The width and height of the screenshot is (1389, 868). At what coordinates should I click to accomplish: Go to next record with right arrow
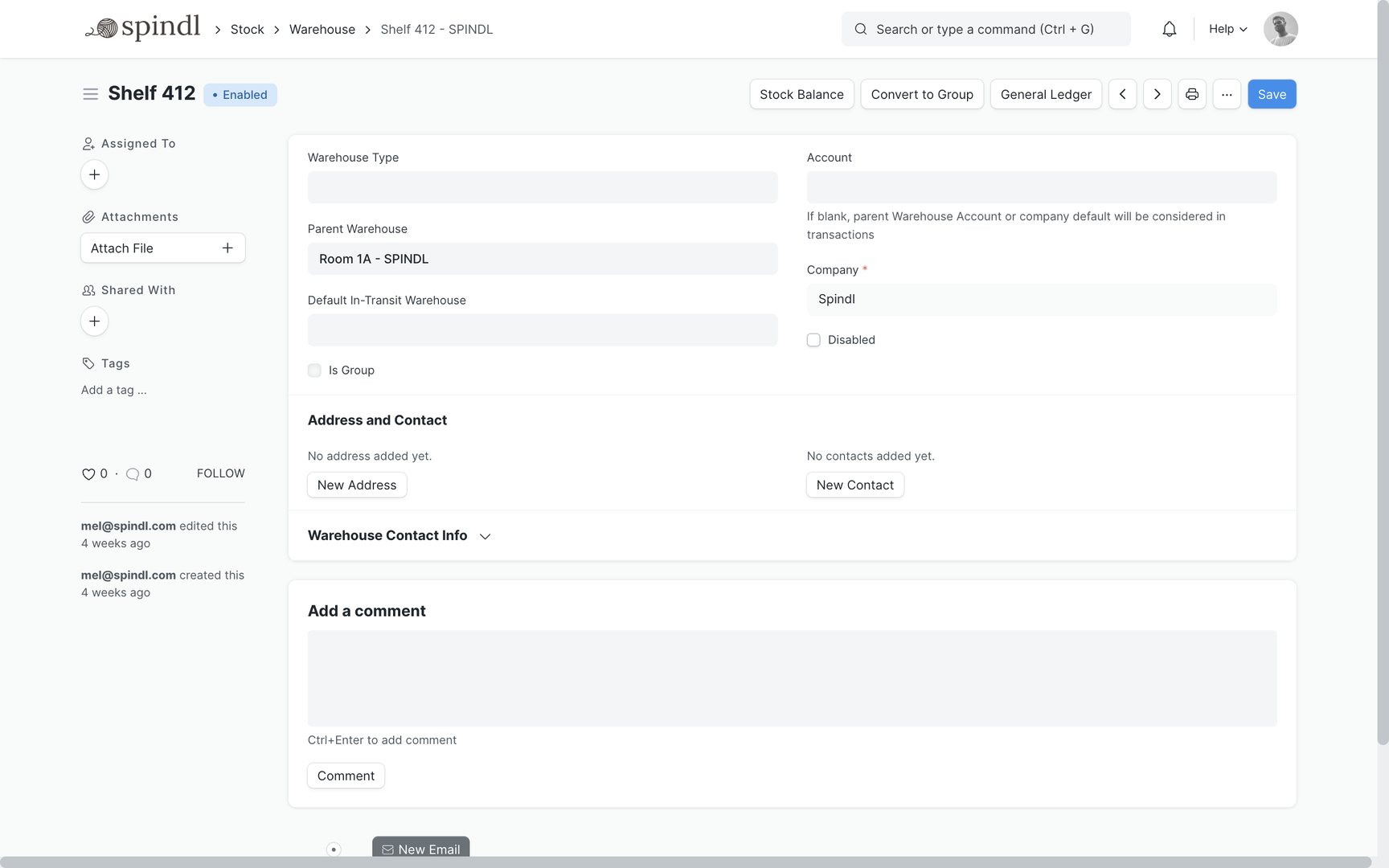point(1157,94)
